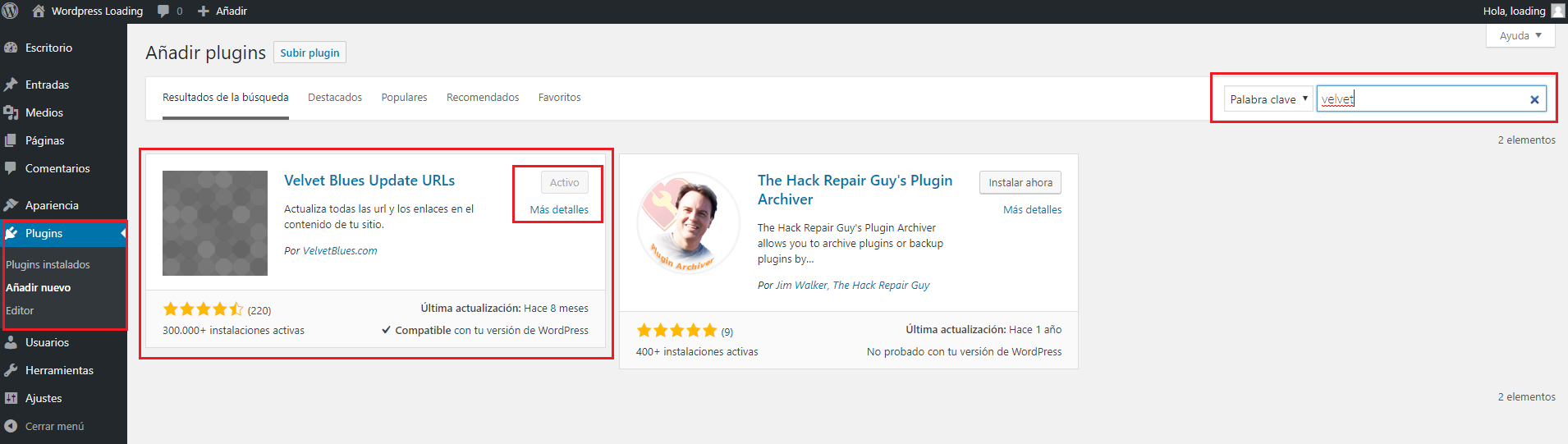Click the WordPress logo icon
Screen dimensions: 1568x444
(11, 11)
